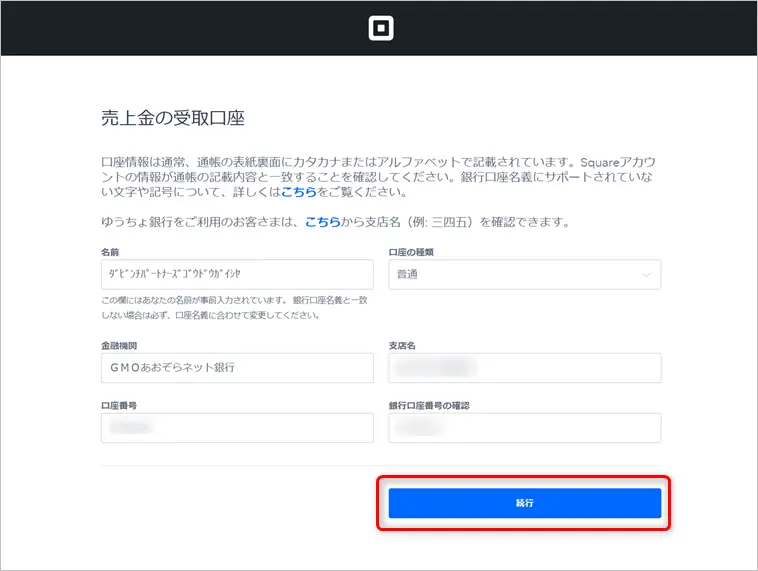Open the こちら link for ゆうちょ銀行 branch names
Image resolution: width=758 pixels, height=571 pixels.
(x=324, y=222)
